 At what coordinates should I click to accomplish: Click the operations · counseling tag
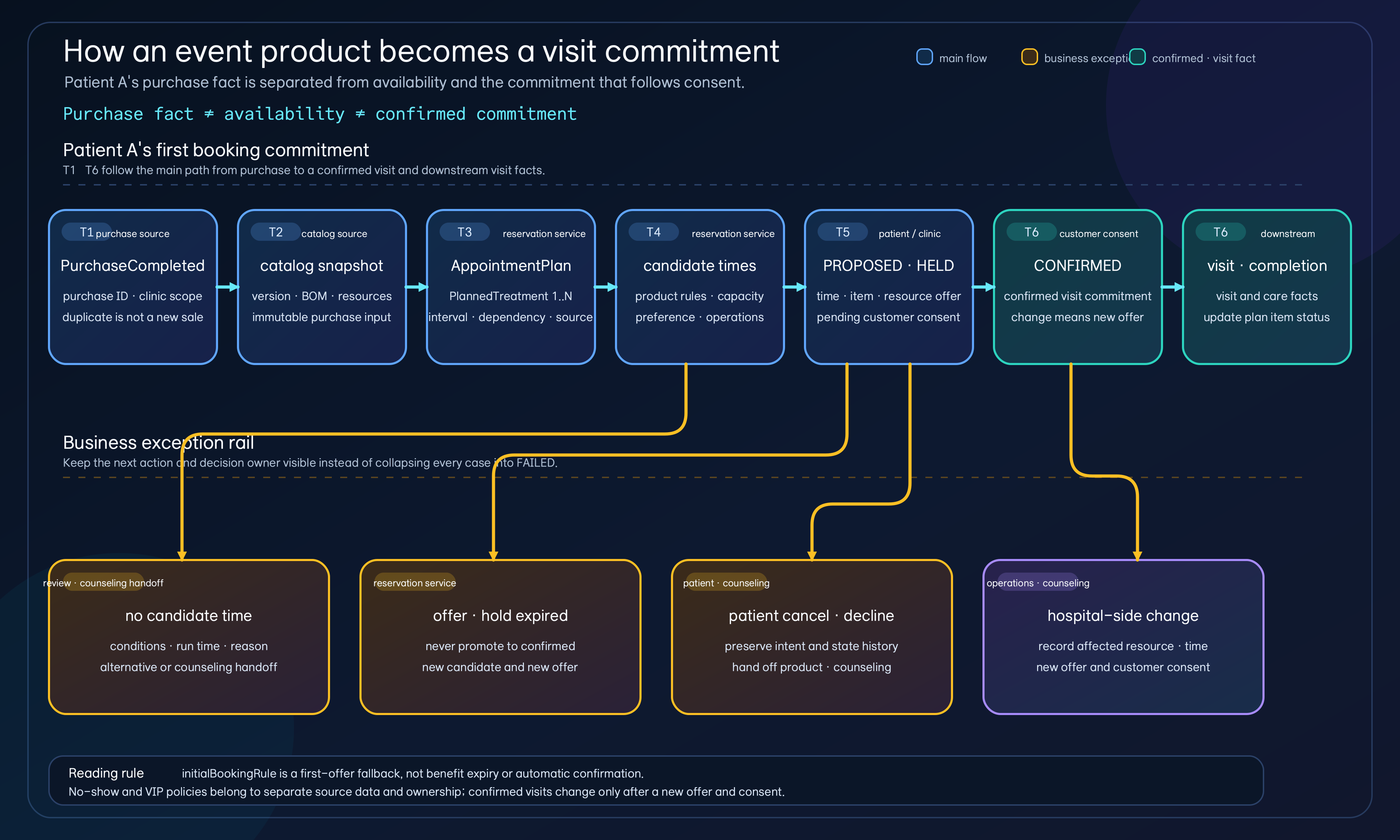coord(1038,582)
